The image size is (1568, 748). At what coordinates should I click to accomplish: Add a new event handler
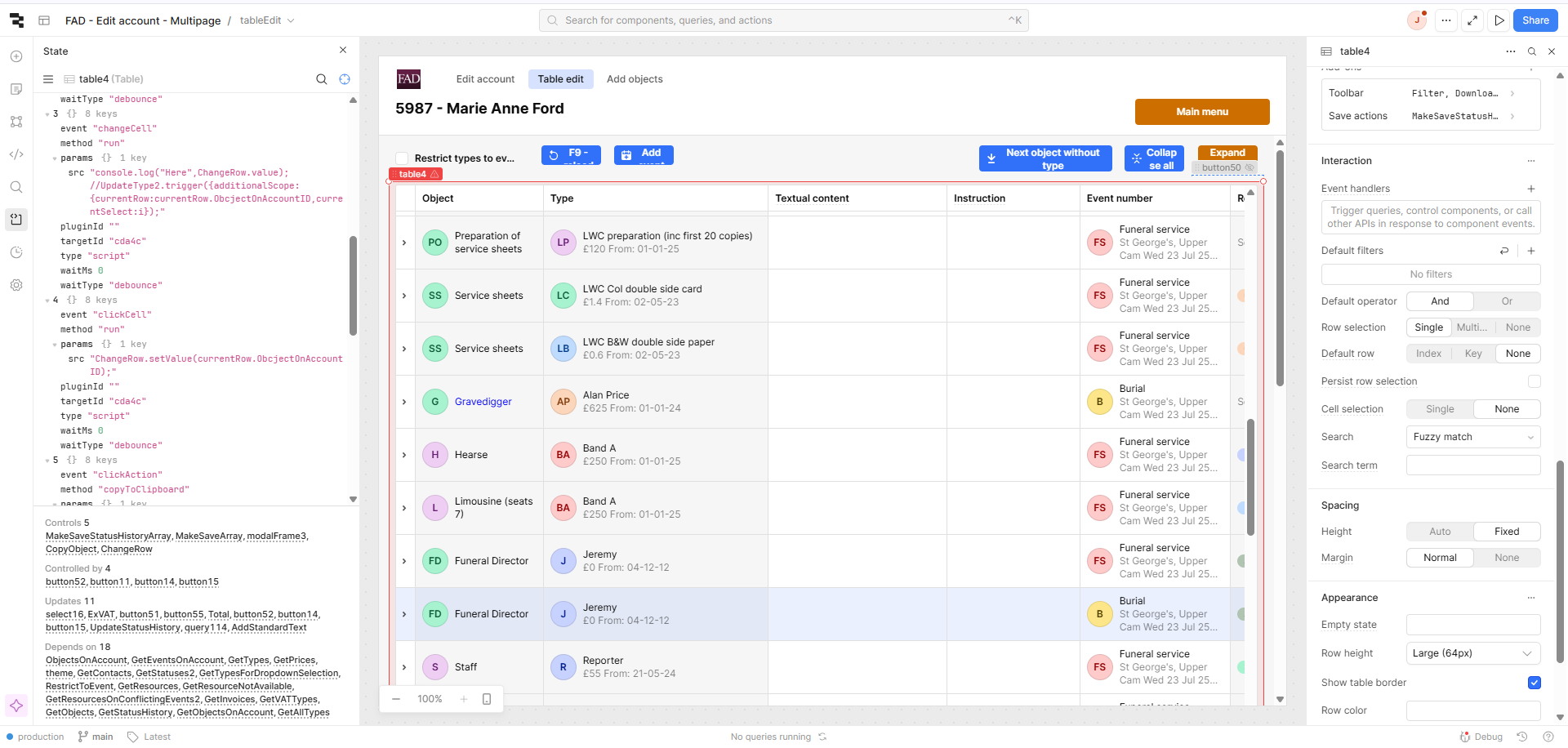(1531, 189)
